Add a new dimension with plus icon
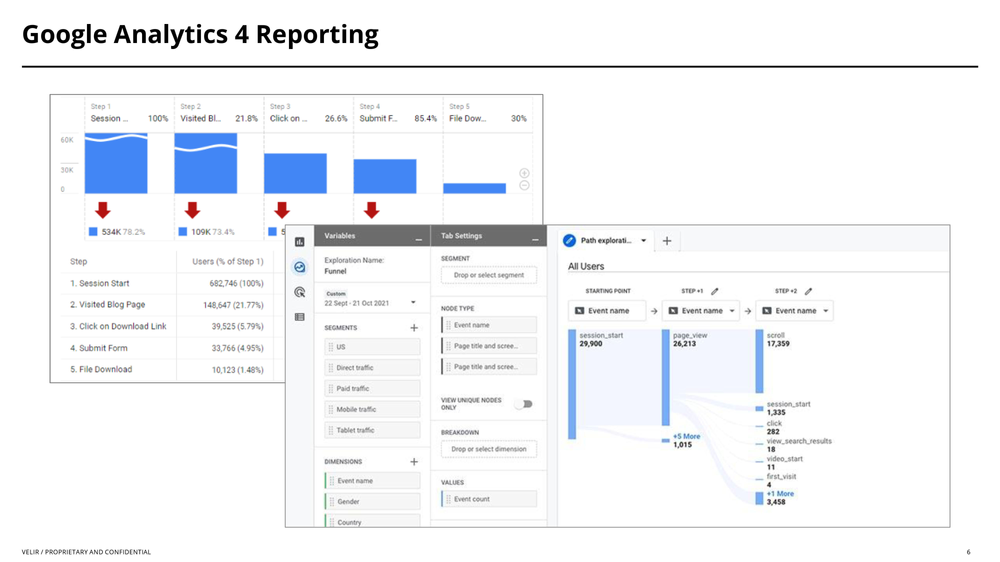Image resolution: width=1000 pixels, height=562 pixels. pos(414,461)
